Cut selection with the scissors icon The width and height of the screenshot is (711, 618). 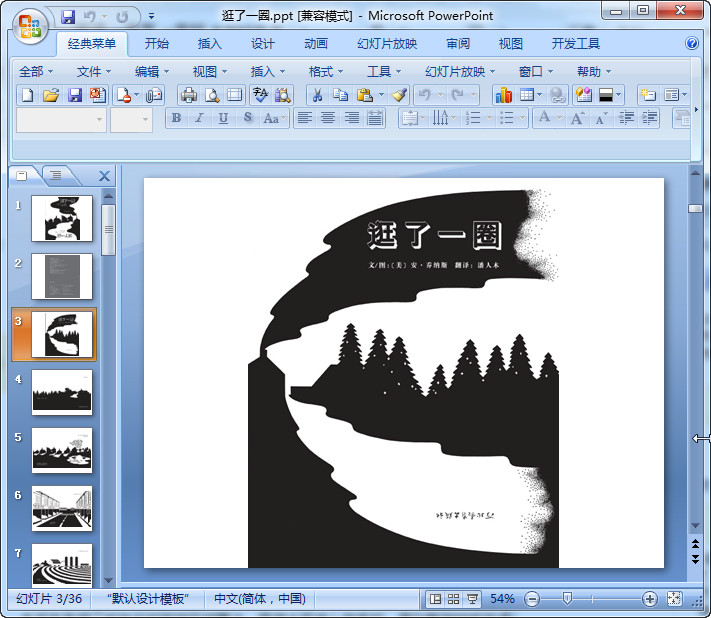click(x=317, y=95)
